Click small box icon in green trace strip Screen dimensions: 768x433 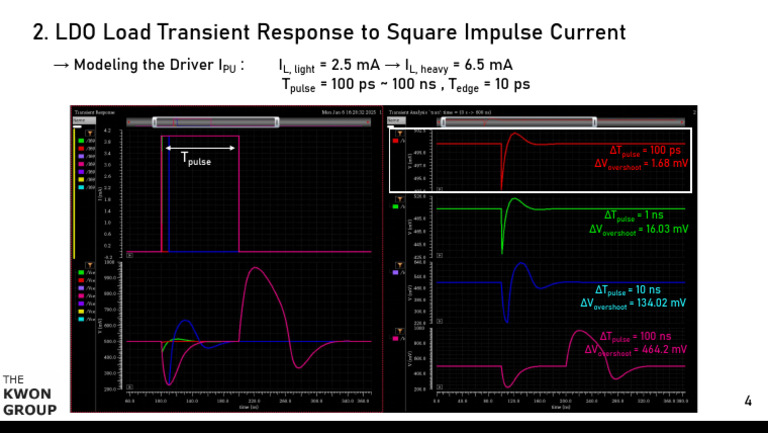coord(439,255)
